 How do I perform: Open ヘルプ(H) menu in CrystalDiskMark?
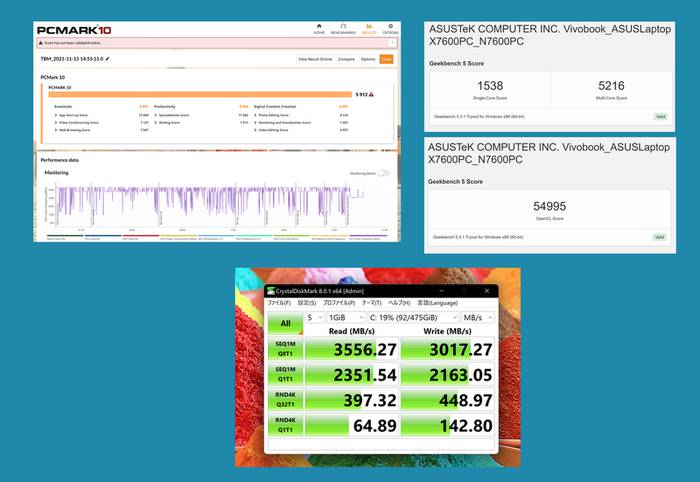click(399, 303)
